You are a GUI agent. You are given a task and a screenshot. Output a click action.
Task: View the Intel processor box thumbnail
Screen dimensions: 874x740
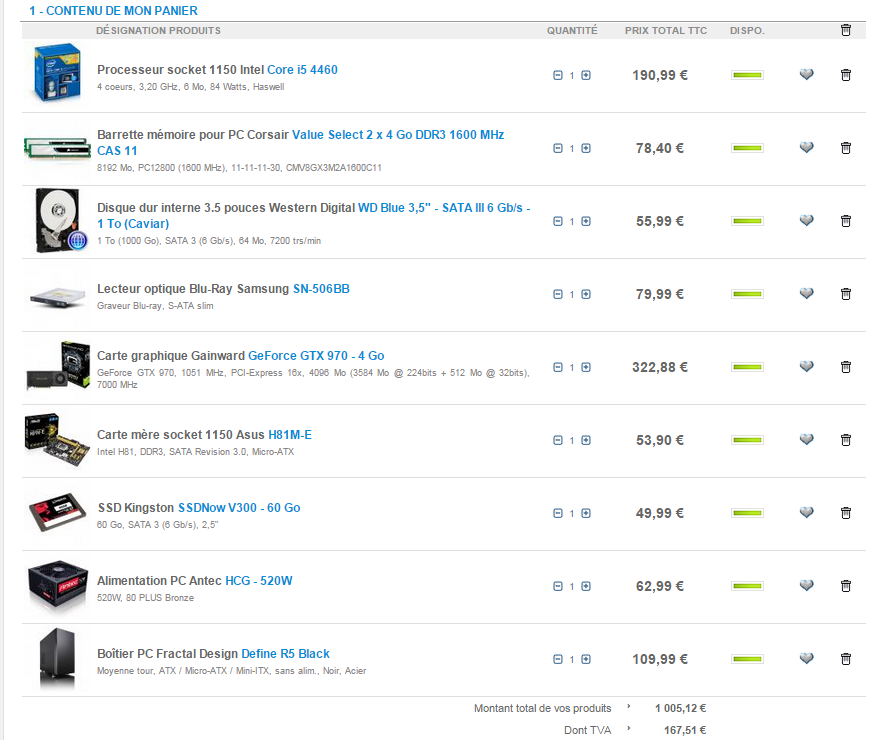57,72
